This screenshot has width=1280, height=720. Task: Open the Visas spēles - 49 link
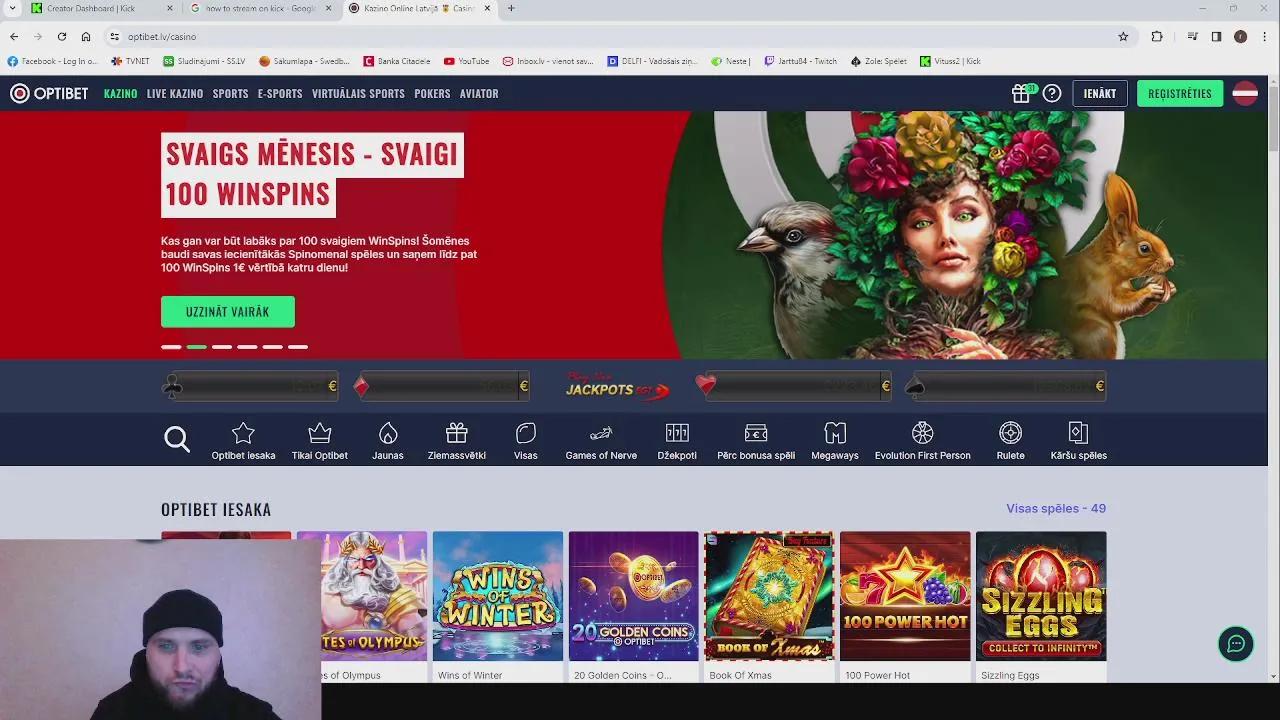(1056, 508)
